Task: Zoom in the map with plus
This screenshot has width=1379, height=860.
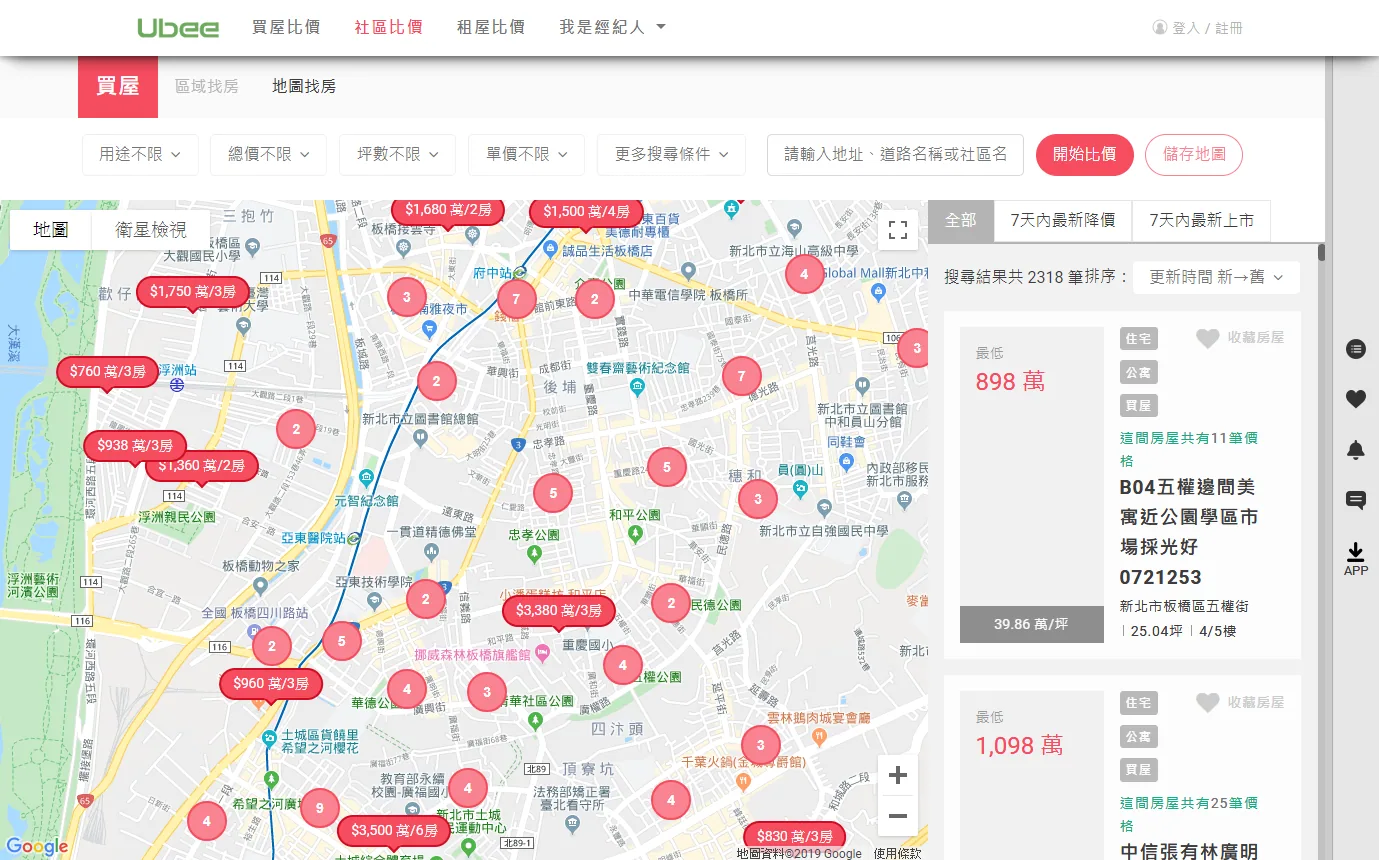Action: (898, 775)
